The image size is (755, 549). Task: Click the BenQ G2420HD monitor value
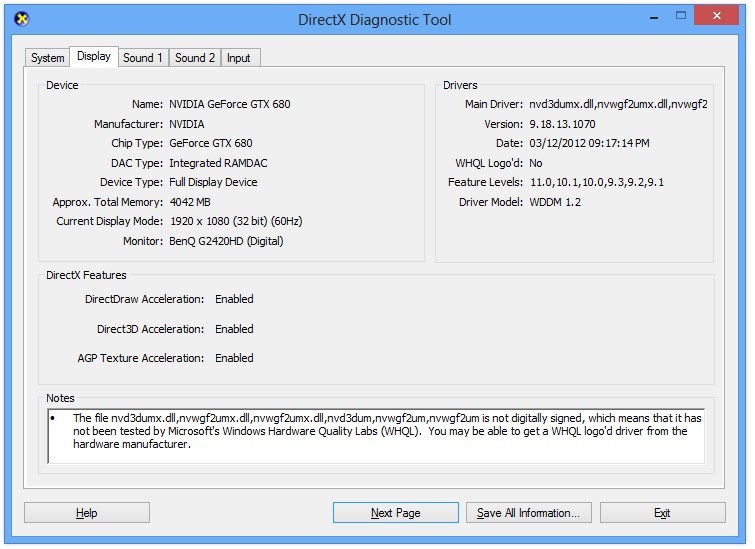coord(226,241)
